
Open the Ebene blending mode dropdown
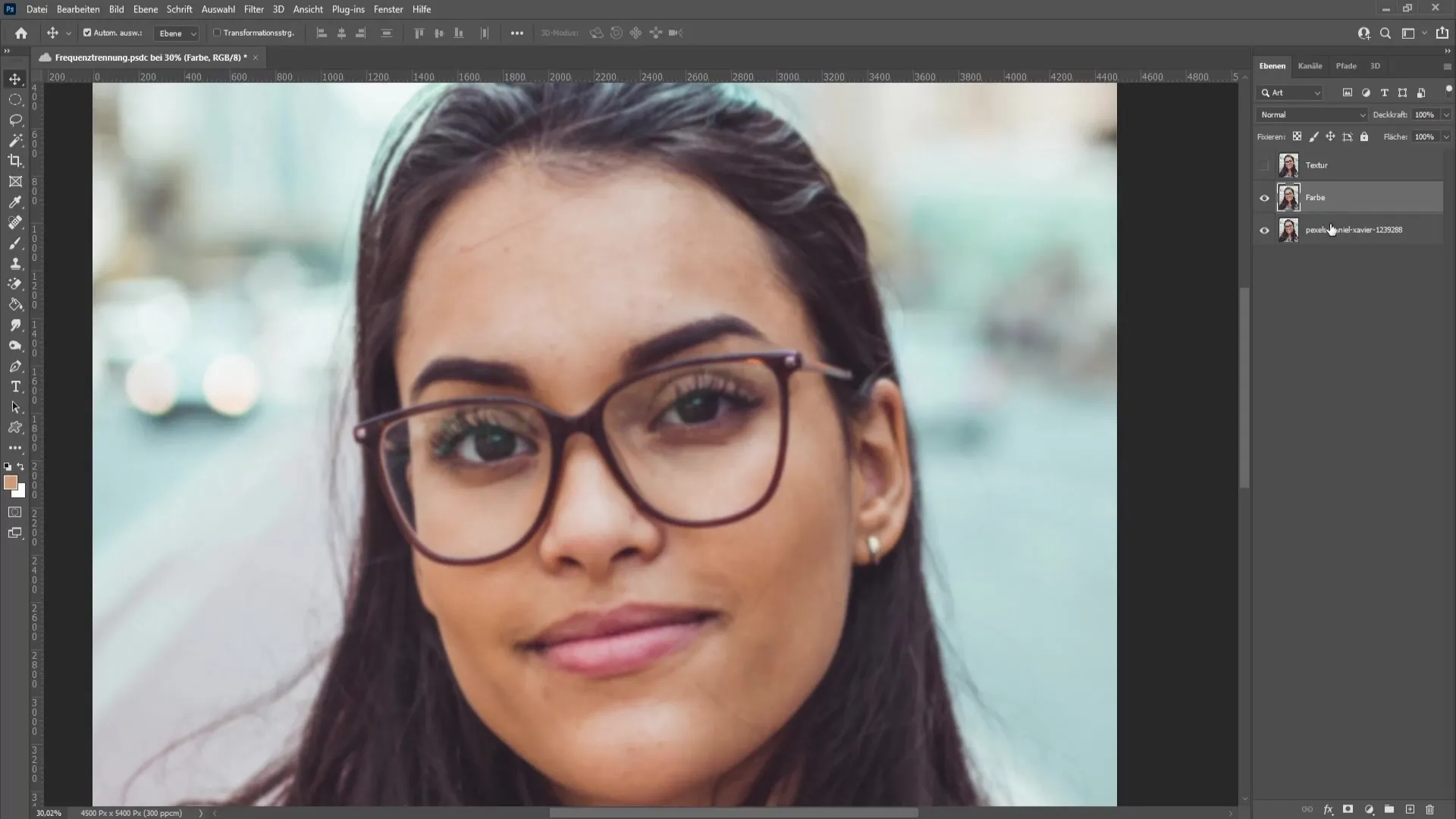click(1312, 114)
